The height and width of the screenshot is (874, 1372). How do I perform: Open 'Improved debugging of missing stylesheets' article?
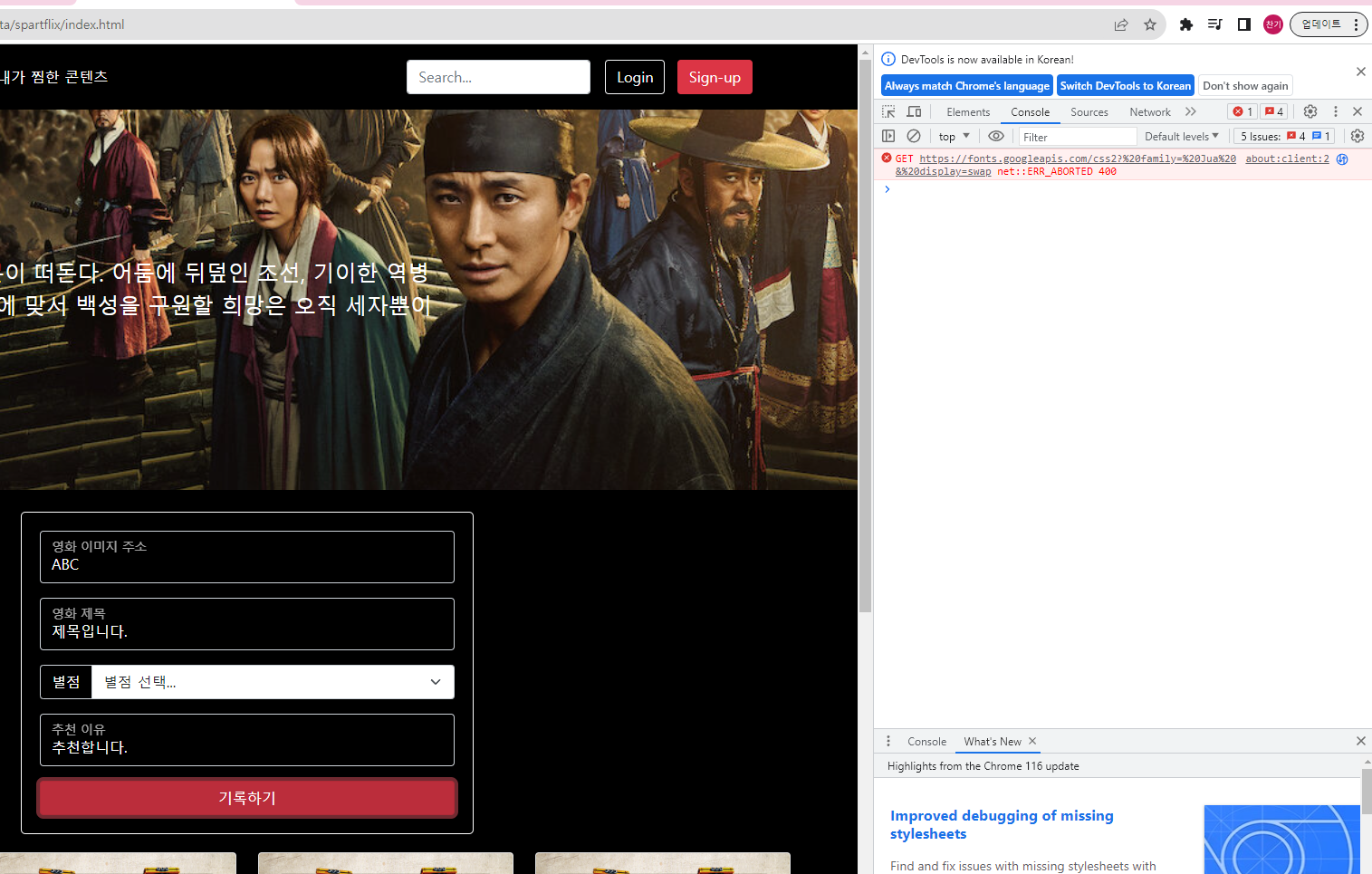click(x=1002, y=824)
